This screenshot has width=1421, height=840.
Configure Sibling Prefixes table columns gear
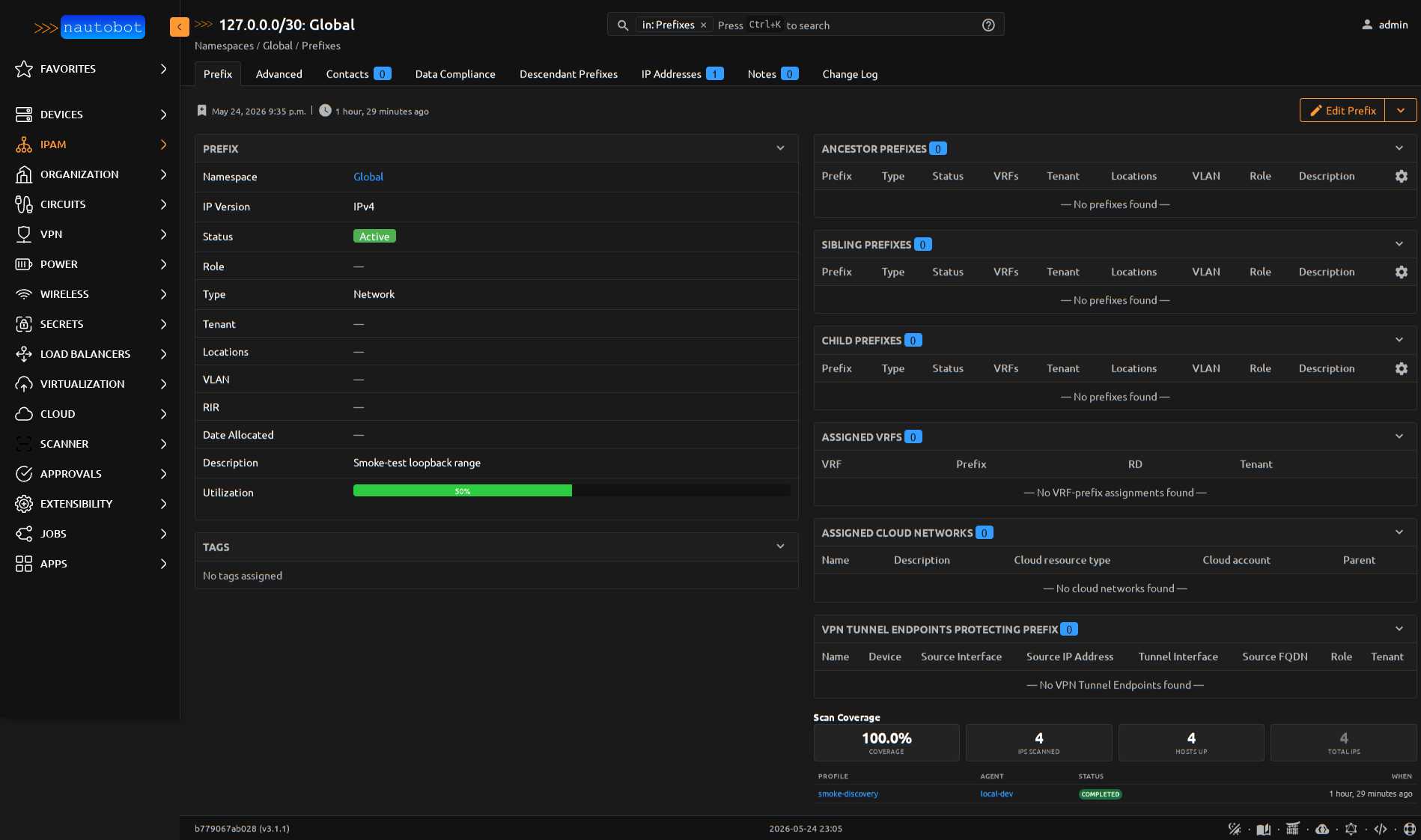1402,273
